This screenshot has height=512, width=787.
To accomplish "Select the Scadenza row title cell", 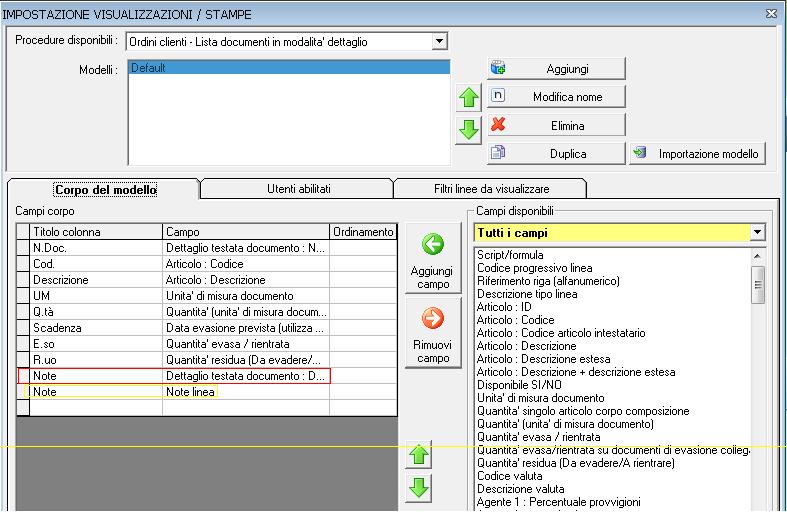I will click(96, 328).
